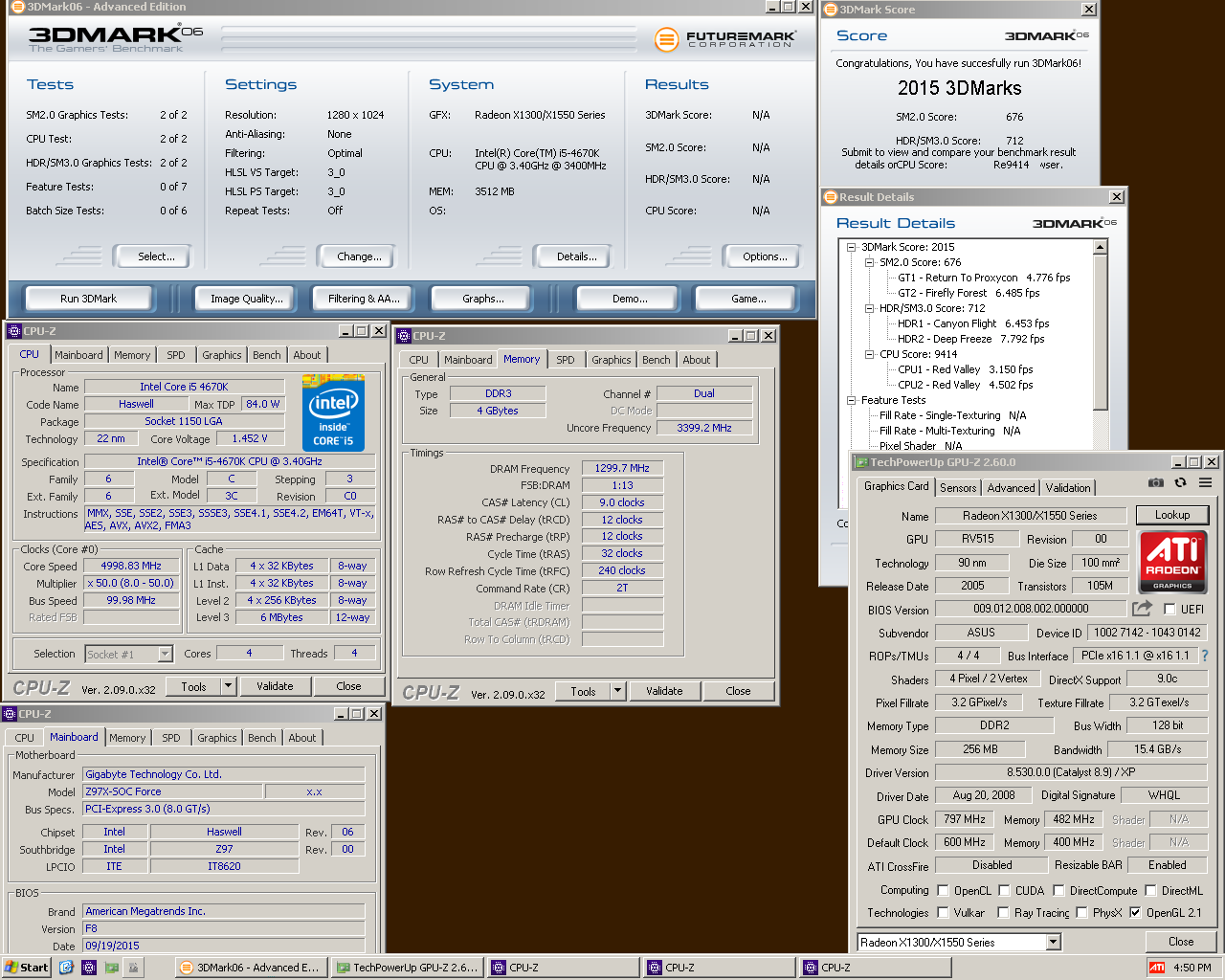Viewport: 1225px width, 980px height.
Task: Toggle the DirectML checkbox
Action: pos(1151,890)
